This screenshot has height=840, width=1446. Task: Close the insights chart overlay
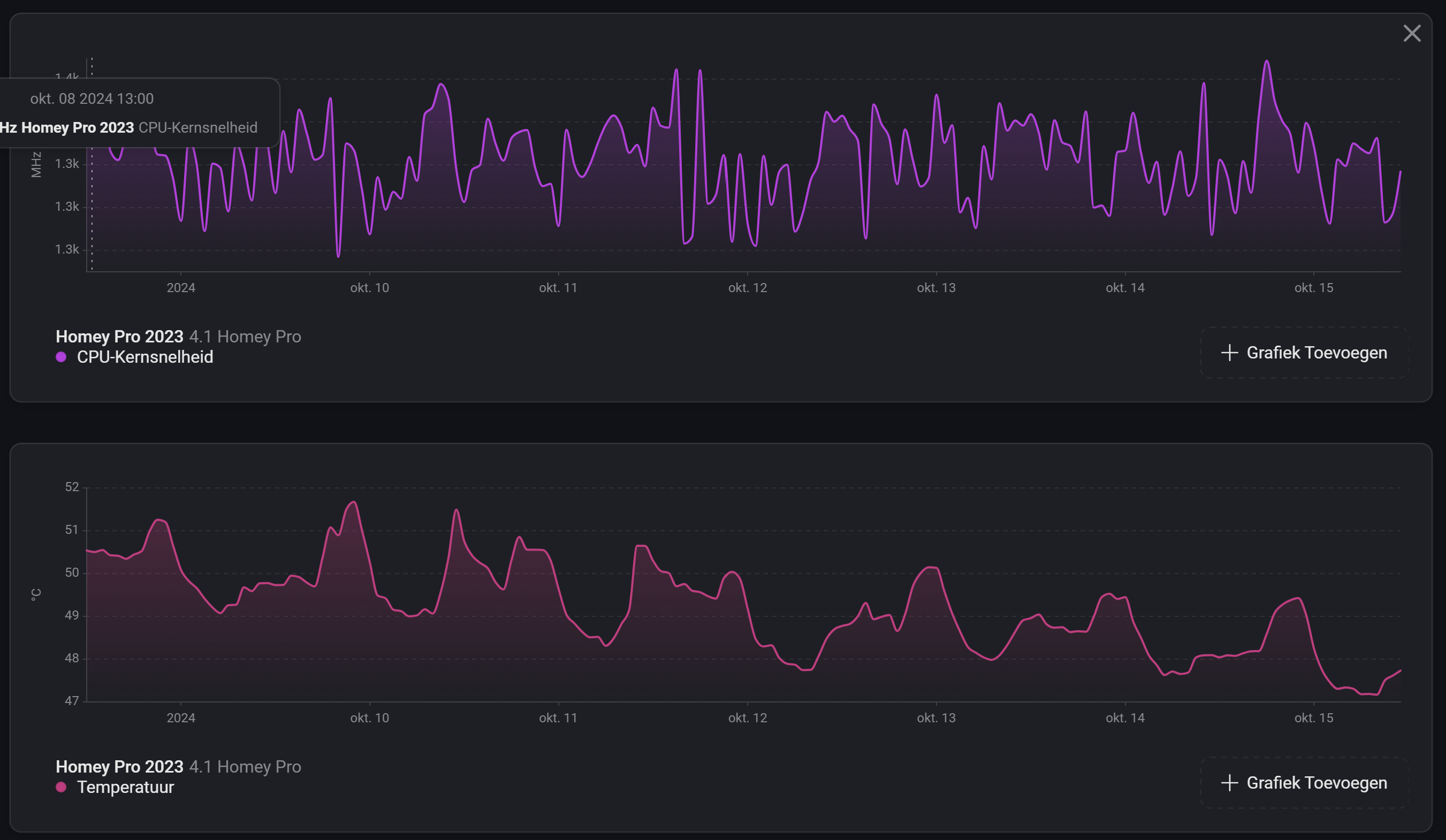[1412, 33]
